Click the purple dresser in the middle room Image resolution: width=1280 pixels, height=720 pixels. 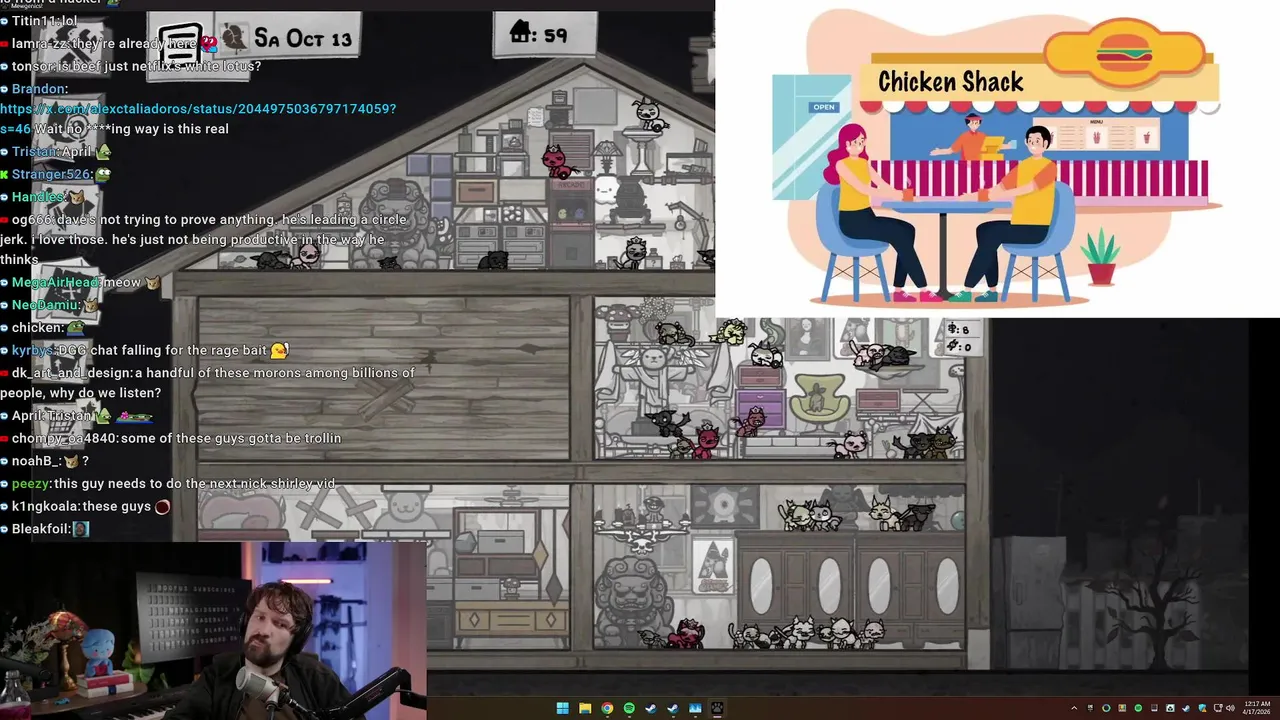(759, 408)
